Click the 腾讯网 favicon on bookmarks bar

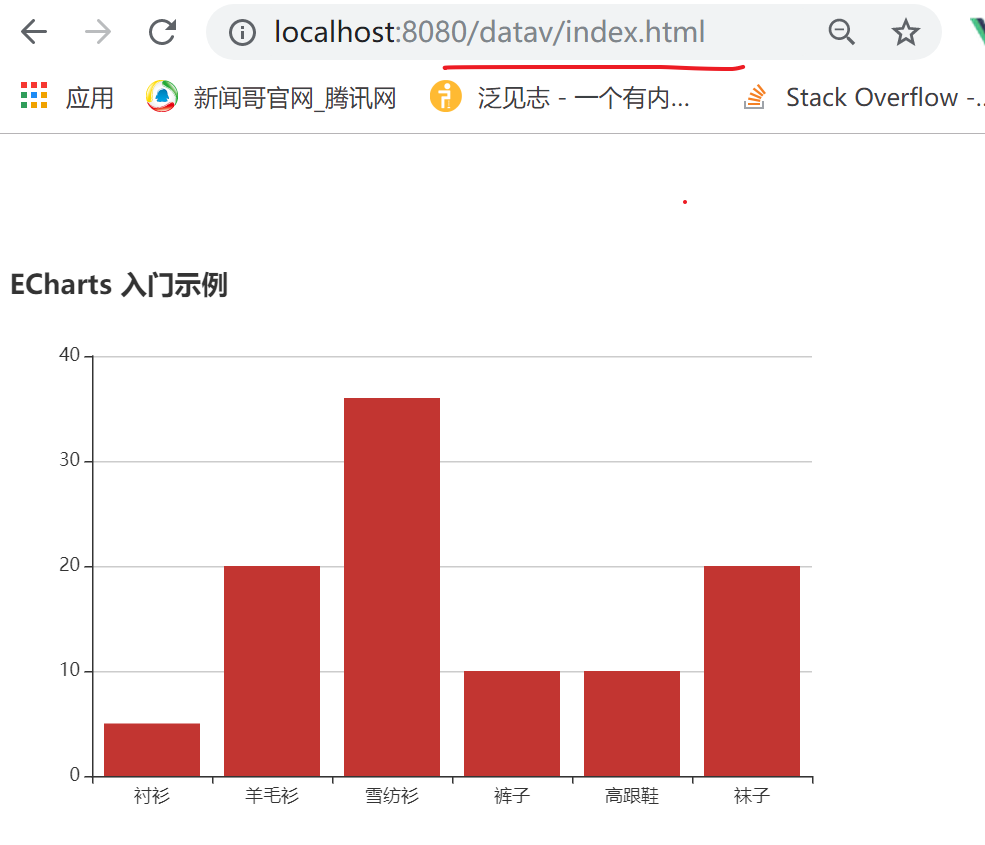click(157, 96)
